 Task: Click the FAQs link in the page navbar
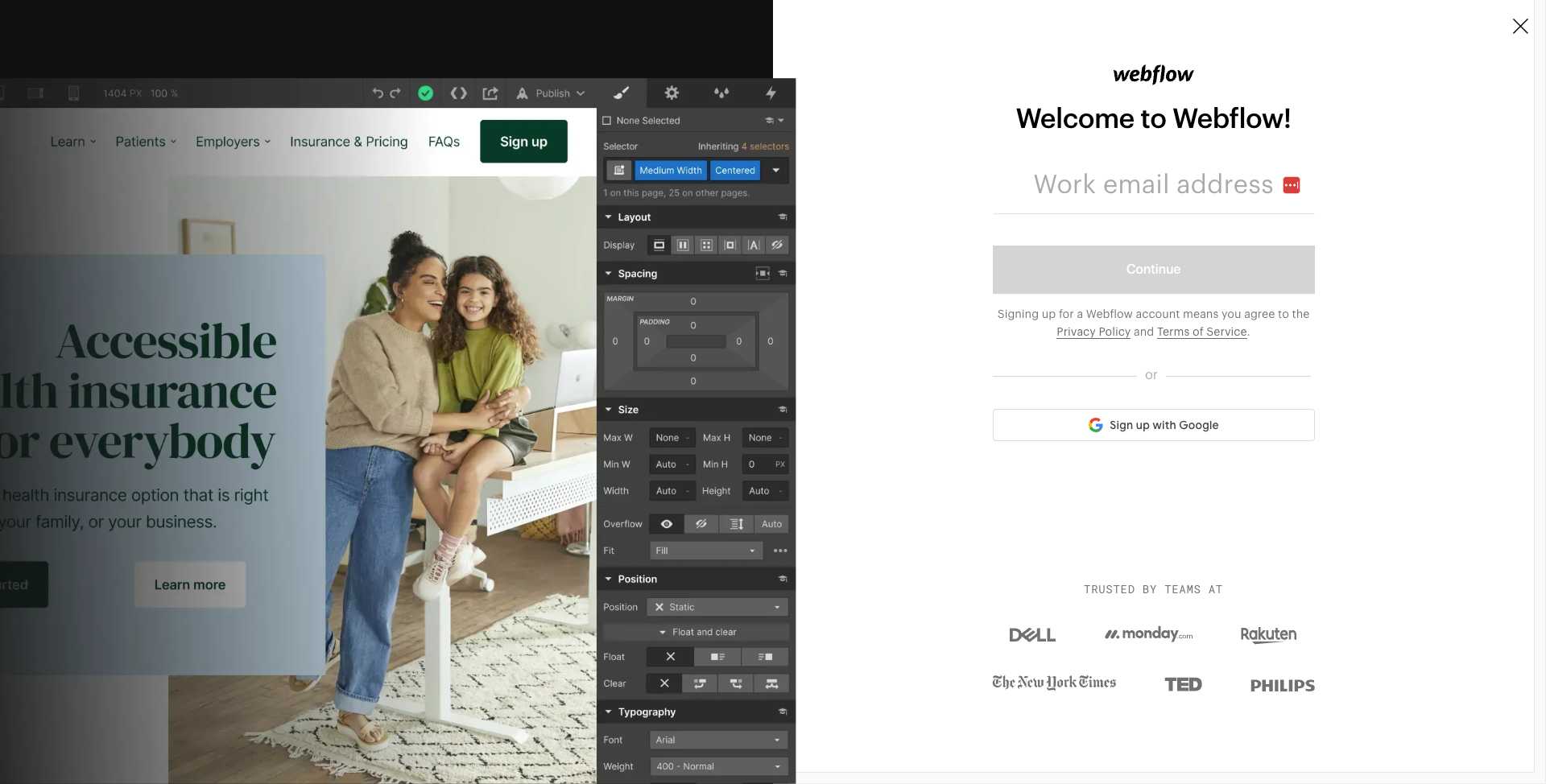(x=444, y=141)
